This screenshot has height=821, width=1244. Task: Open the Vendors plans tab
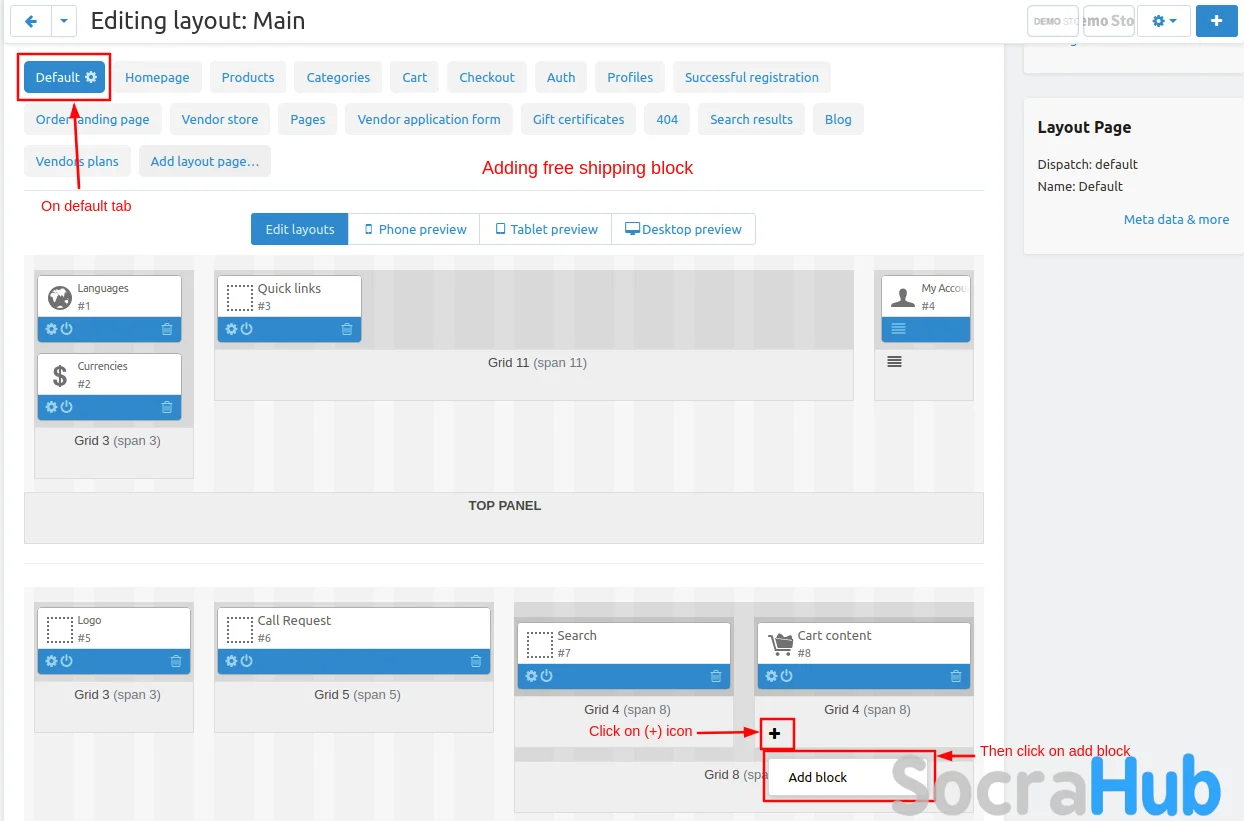point(77,161)
